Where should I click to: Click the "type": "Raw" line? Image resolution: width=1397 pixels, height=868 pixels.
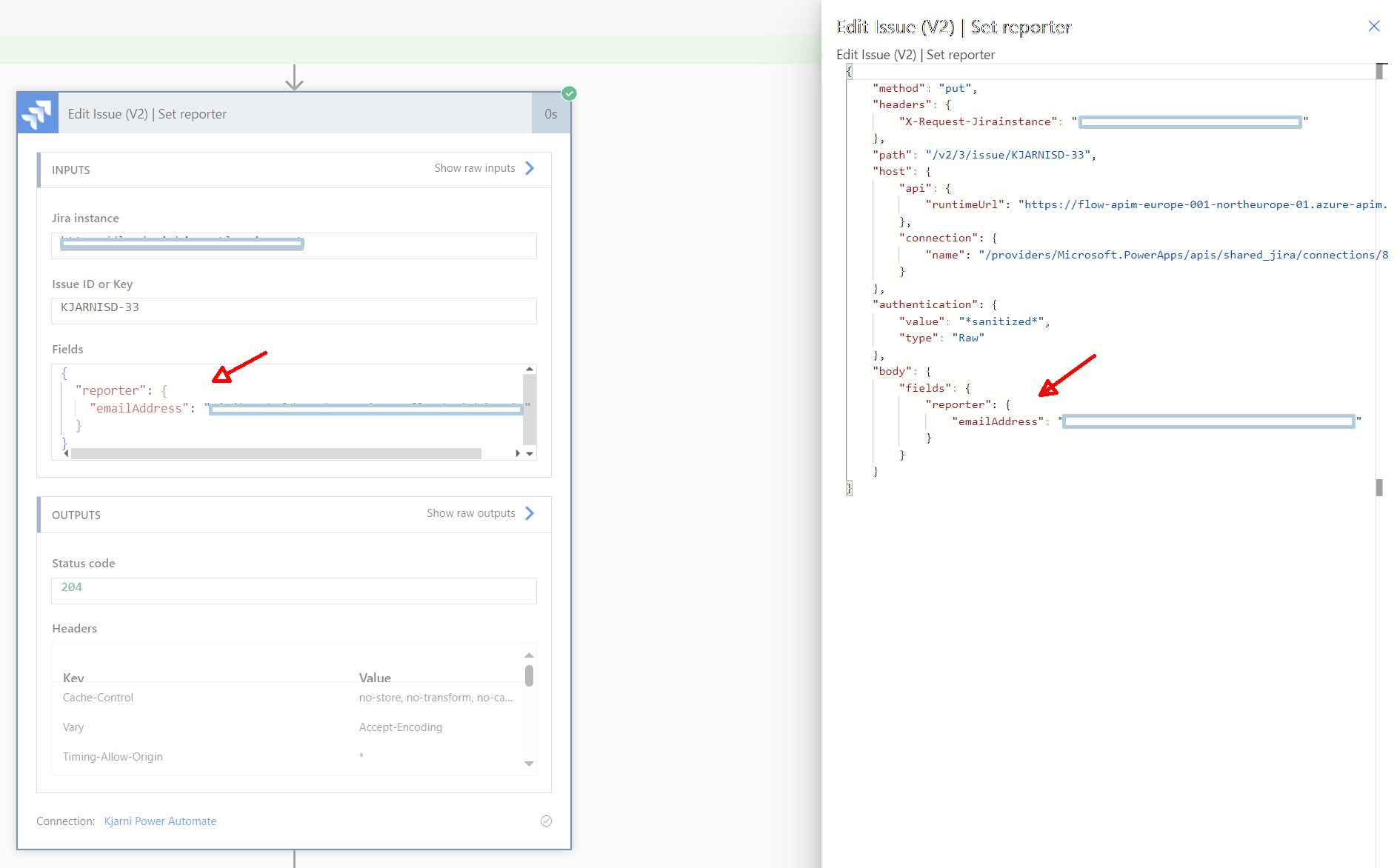tap(942, 338)
